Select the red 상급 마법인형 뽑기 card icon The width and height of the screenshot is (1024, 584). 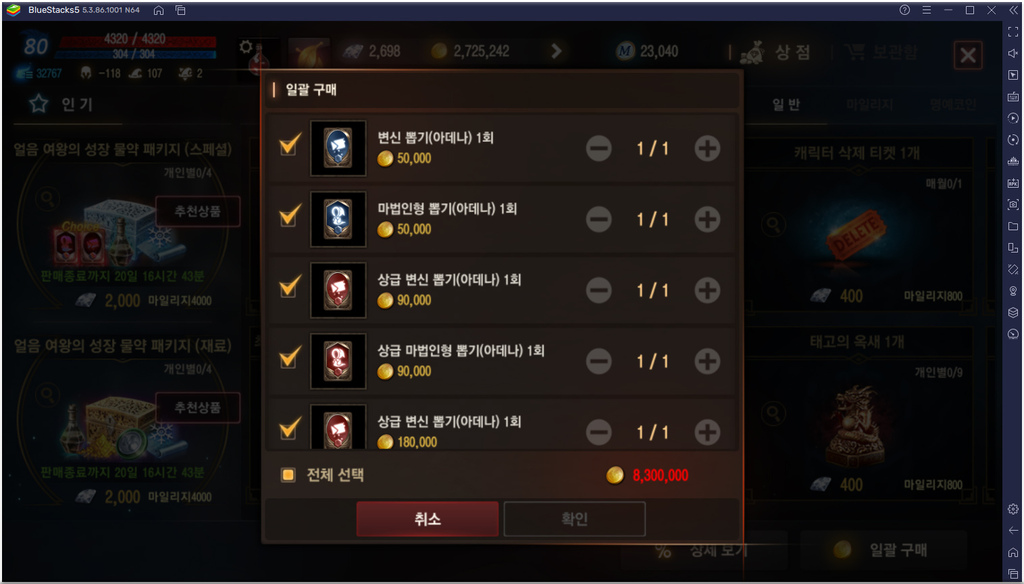tap(338, 361)
